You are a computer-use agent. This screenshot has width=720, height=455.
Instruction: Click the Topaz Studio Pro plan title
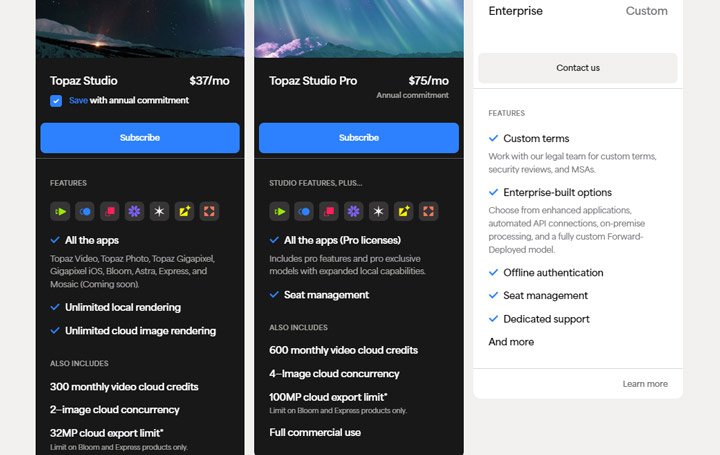click(313, 81)
